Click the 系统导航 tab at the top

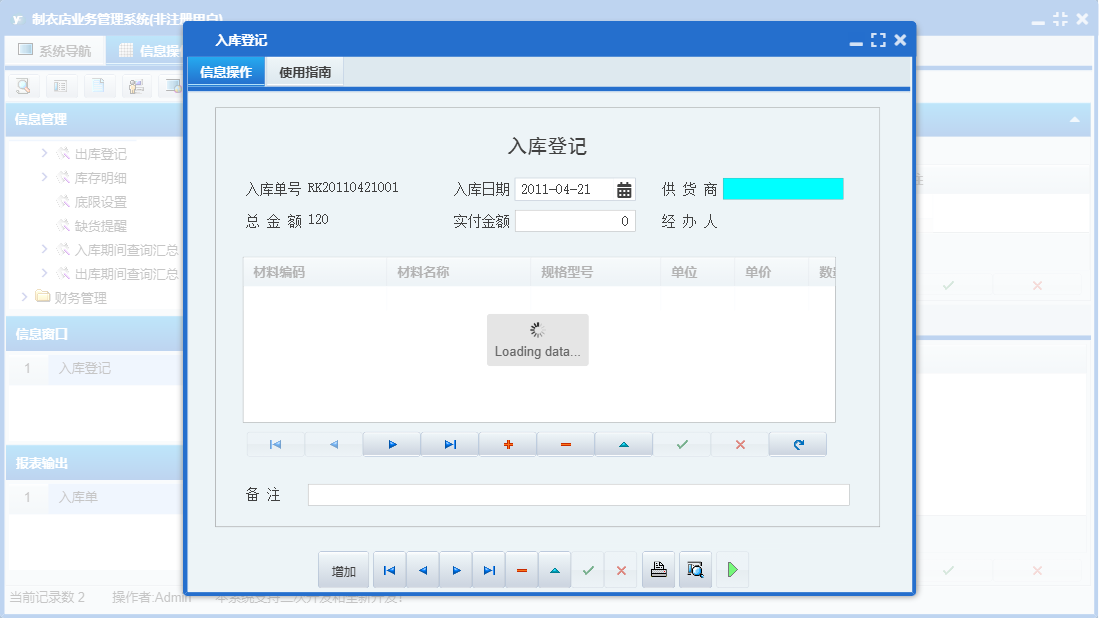(55, 49)
